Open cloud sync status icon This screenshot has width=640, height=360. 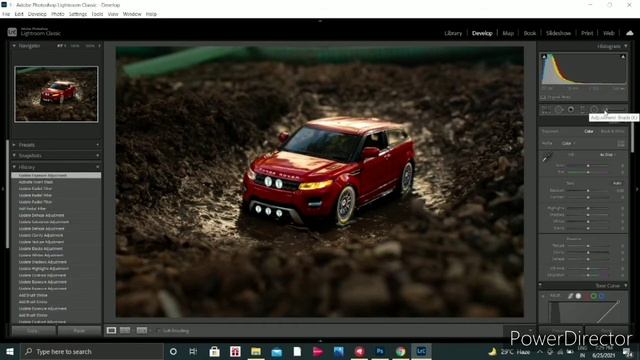point(630,33)
